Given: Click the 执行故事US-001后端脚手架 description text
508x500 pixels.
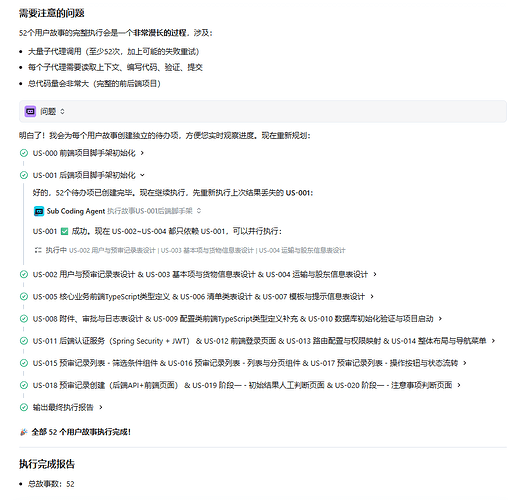Looking at the screenshot, I should [150, 211].
